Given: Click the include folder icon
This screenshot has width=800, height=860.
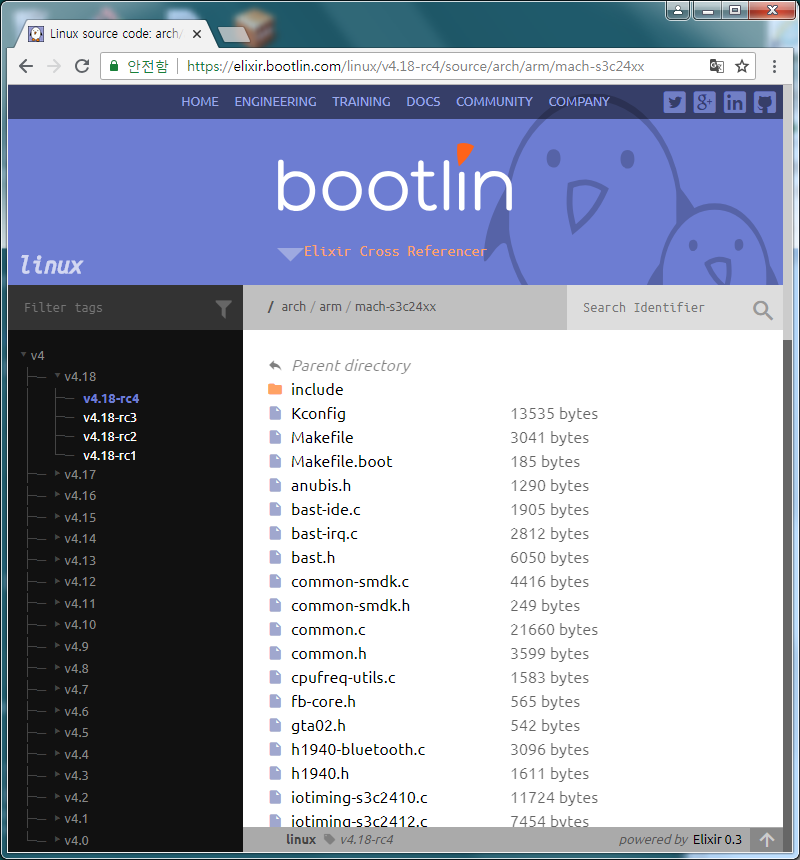Looking at the screenshot, I should click(x=275, y=389).
